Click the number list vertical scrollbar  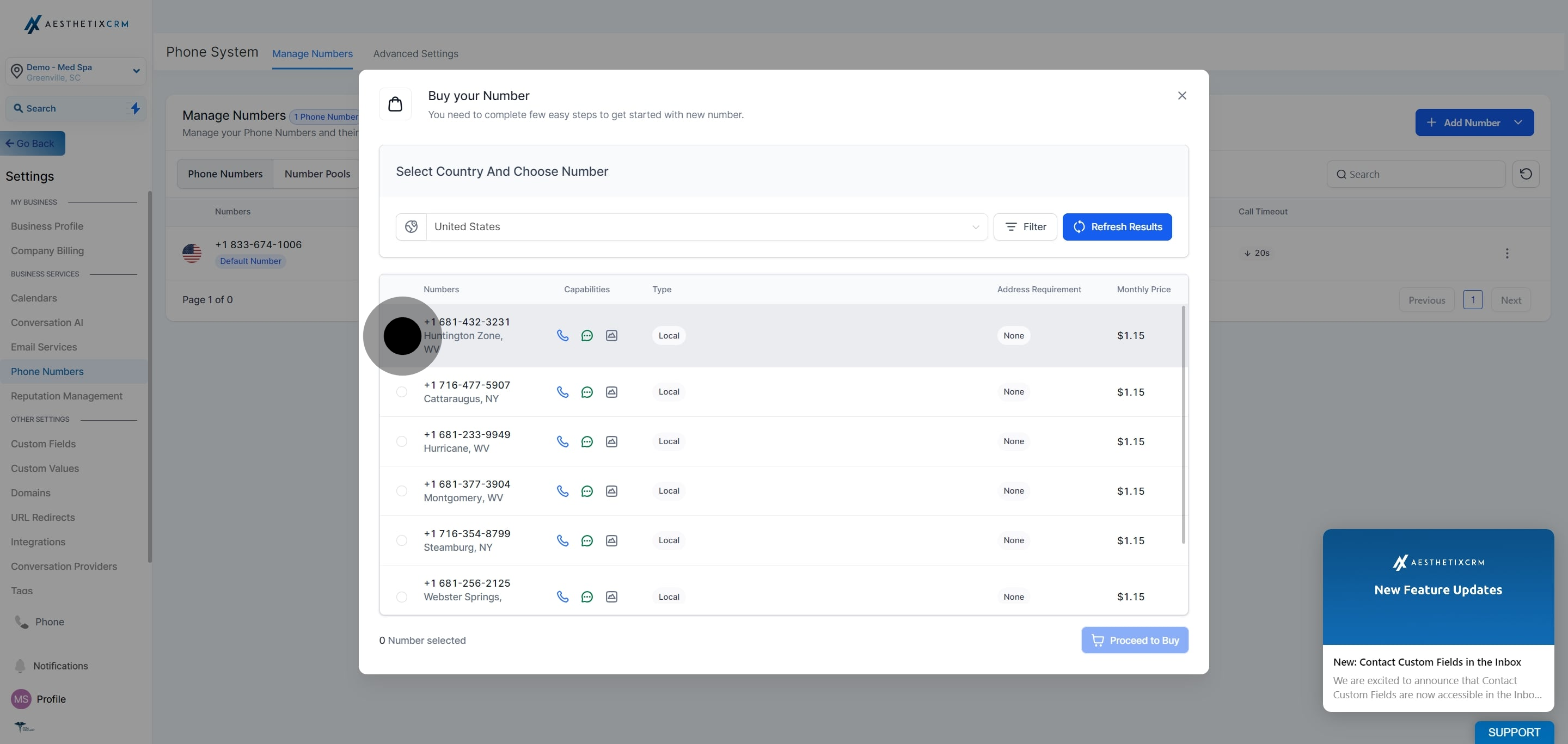[1183, 425]
